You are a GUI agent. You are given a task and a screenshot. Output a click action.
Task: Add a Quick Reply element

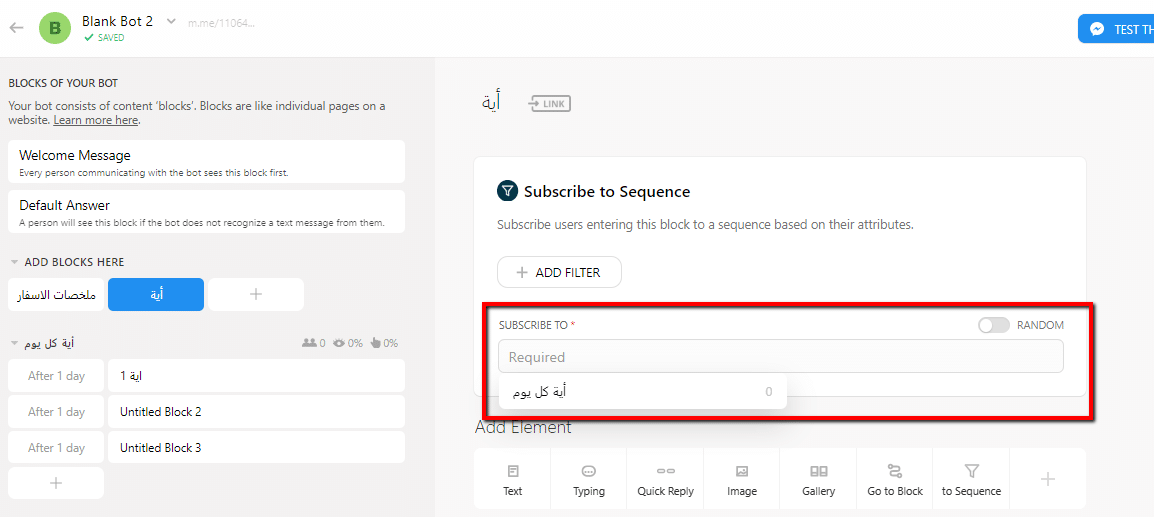tap(665, 479)
